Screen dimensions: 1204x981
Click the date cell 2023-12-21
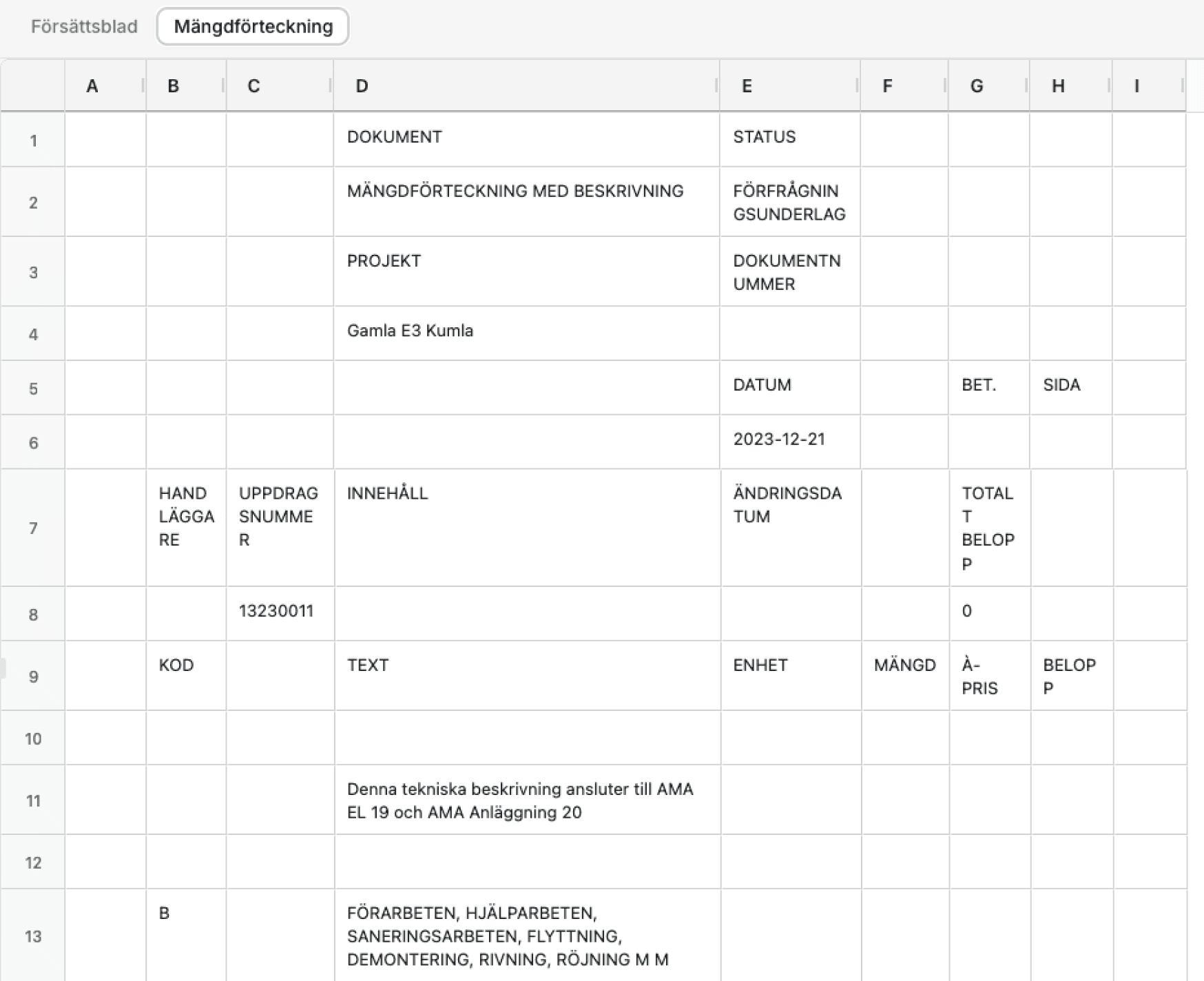coord(790,442)
